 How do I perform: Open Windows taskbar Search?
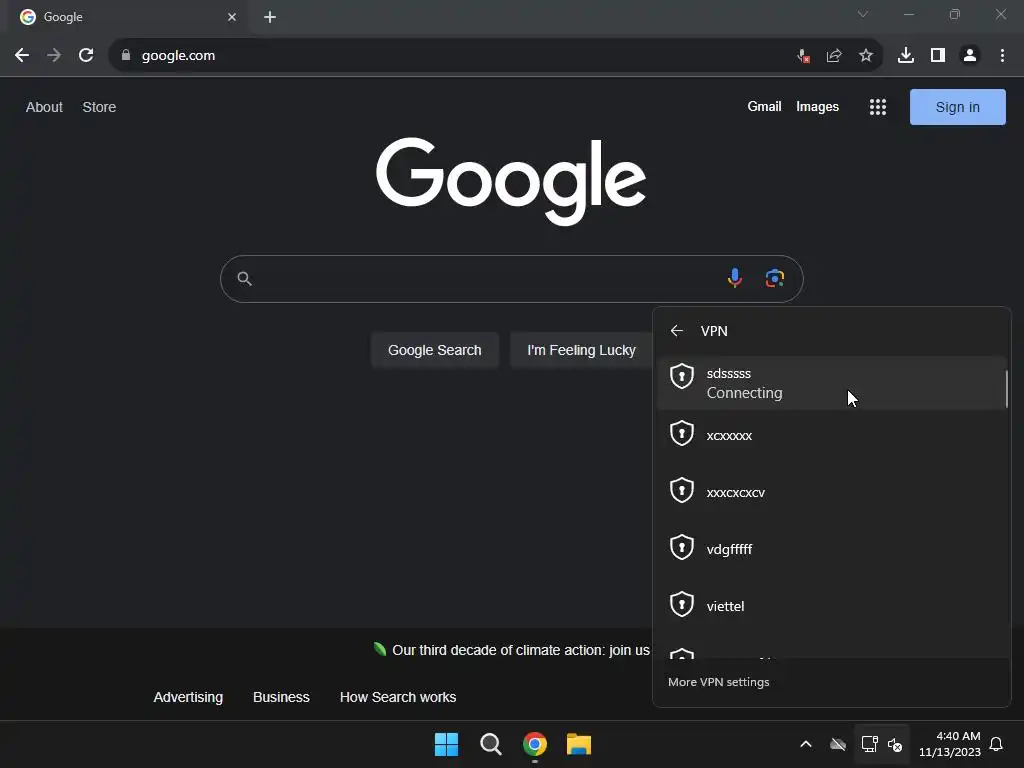(490, 744)
